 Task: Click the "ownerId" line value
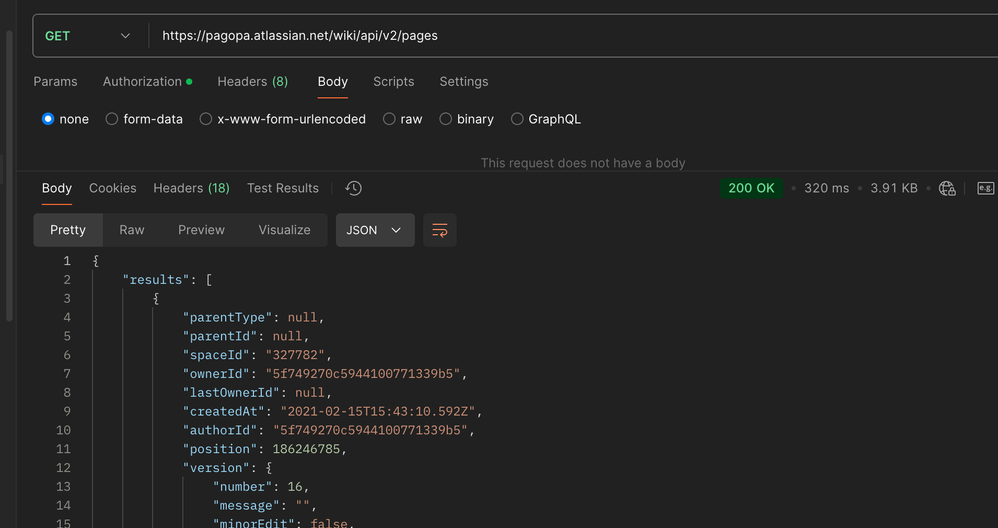point(362,374)
